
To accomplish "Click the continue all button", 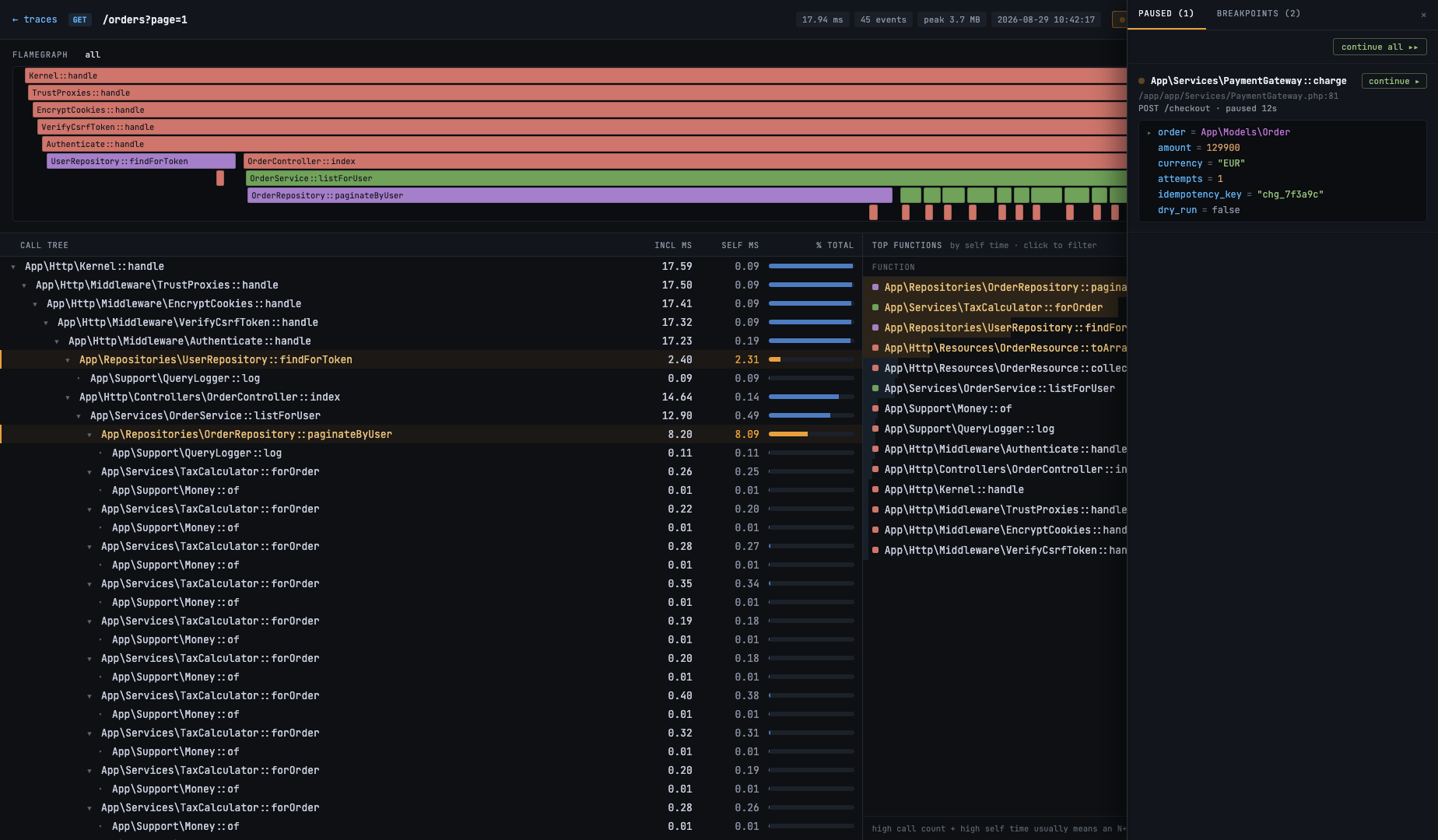I will [1380, 47].
